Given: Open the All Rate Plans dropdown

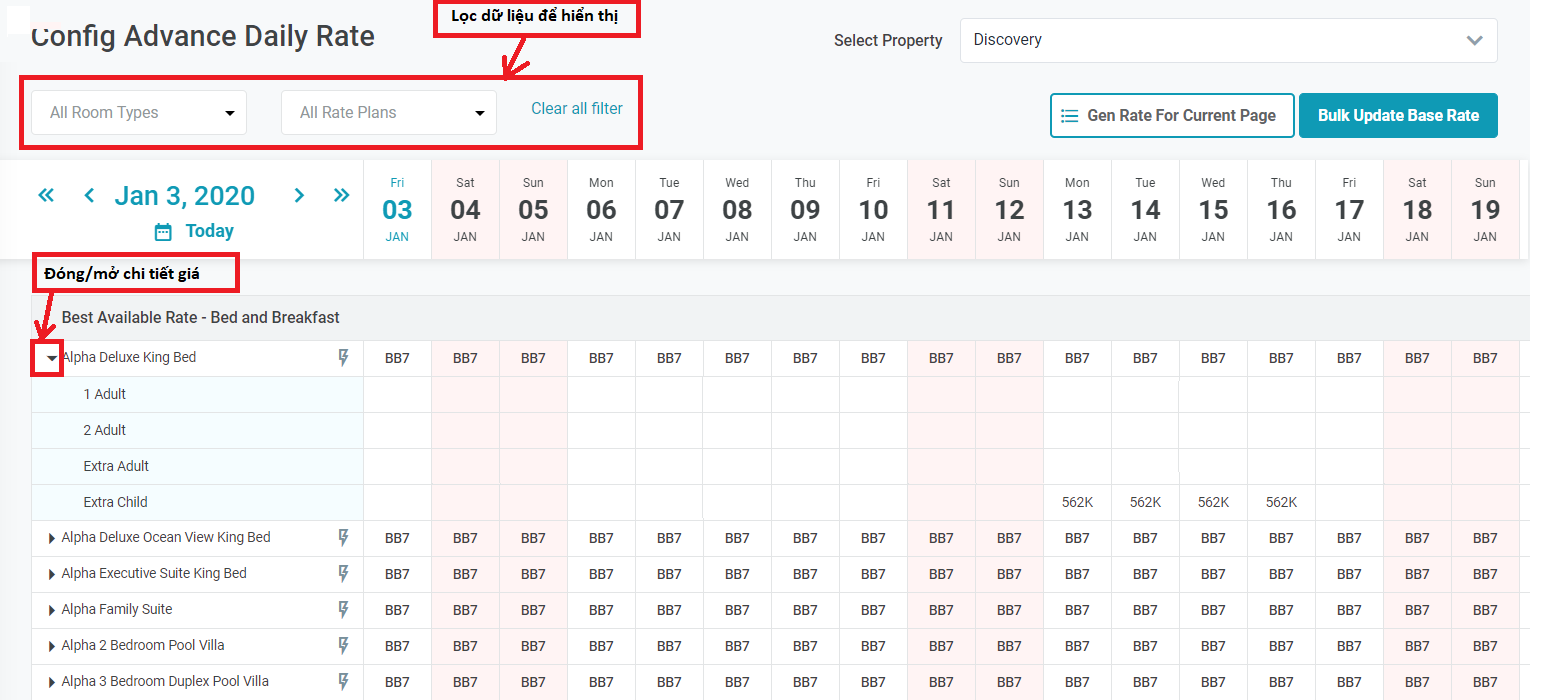Looking at the screenshot, I should click(x=389, y=113).
